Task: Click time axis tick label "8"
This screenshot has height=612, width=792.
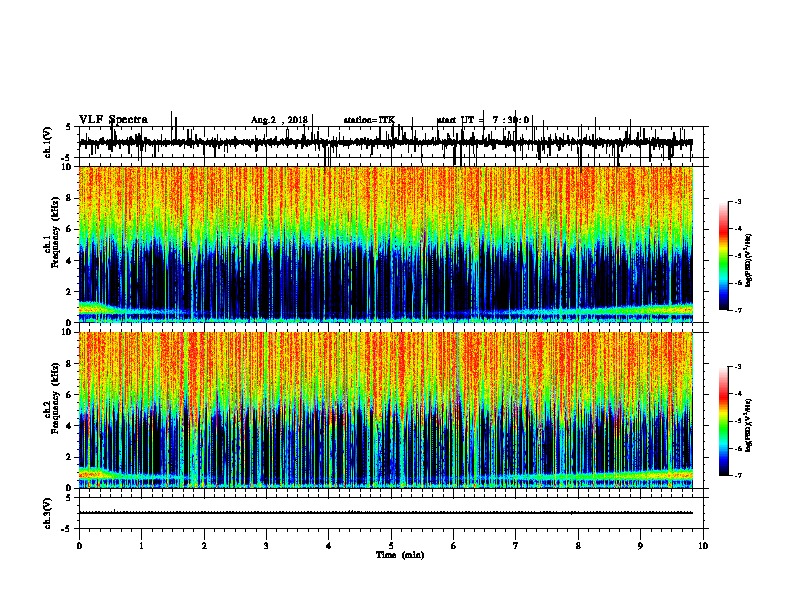Action: click(x=578, y=546)
